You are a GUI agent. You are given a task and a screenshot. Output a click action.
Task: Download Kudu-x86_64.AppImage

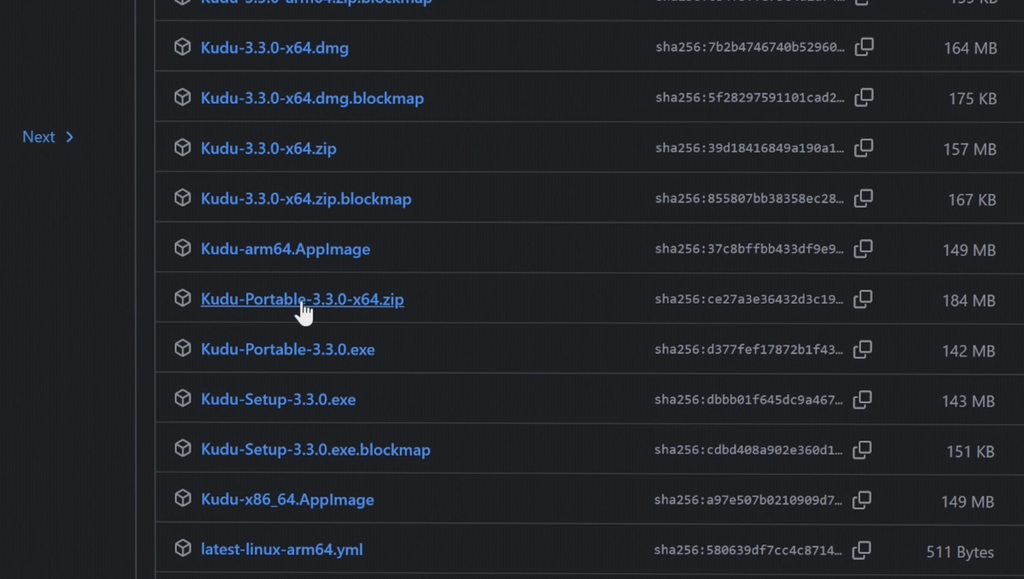[287, 500]
